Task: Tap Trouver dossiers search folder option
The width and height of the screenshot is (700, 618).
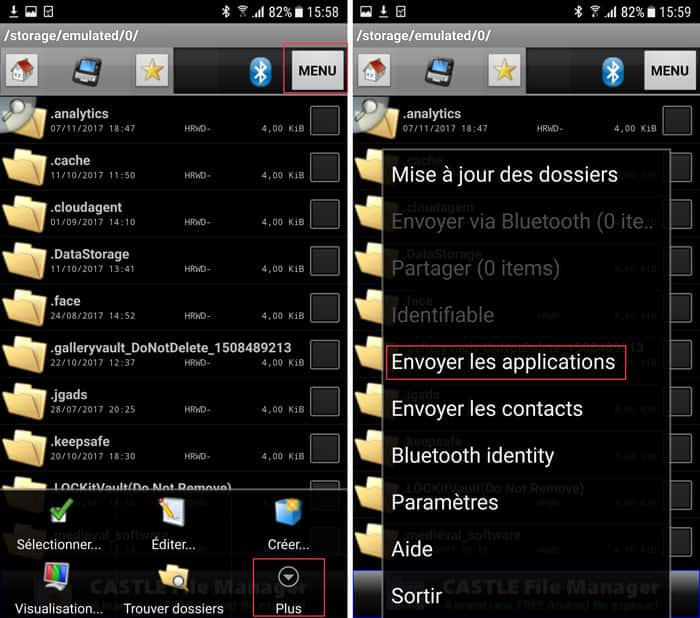Action: 173,589
